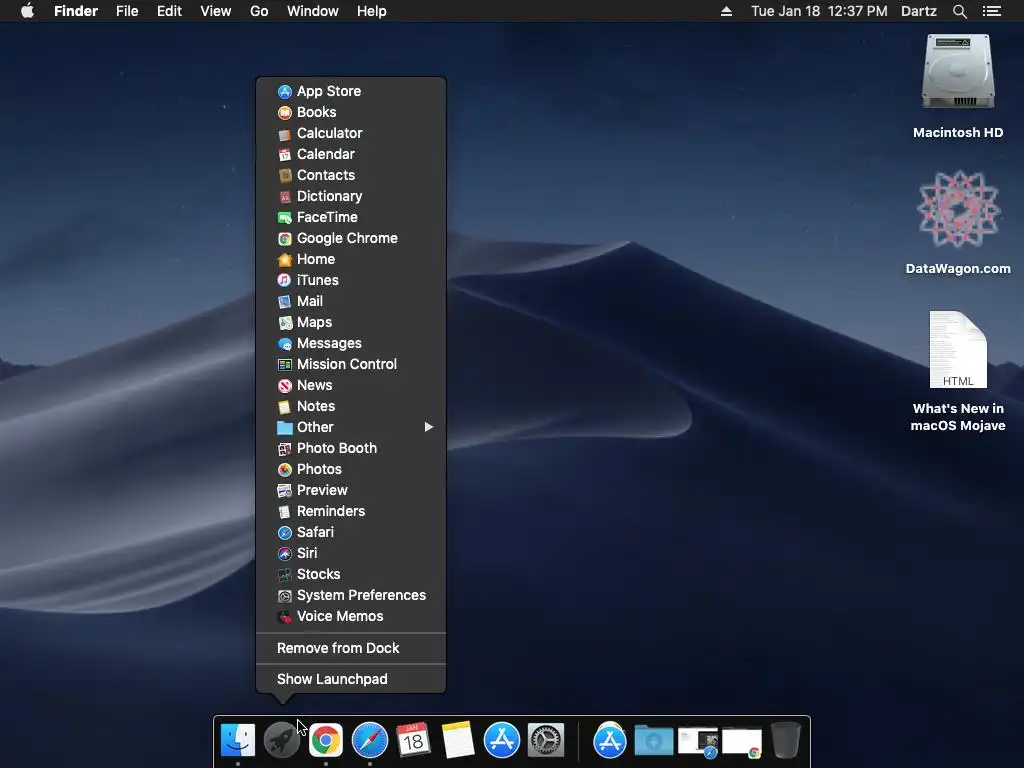Open Reminders from the Launchpad menu

351,511
